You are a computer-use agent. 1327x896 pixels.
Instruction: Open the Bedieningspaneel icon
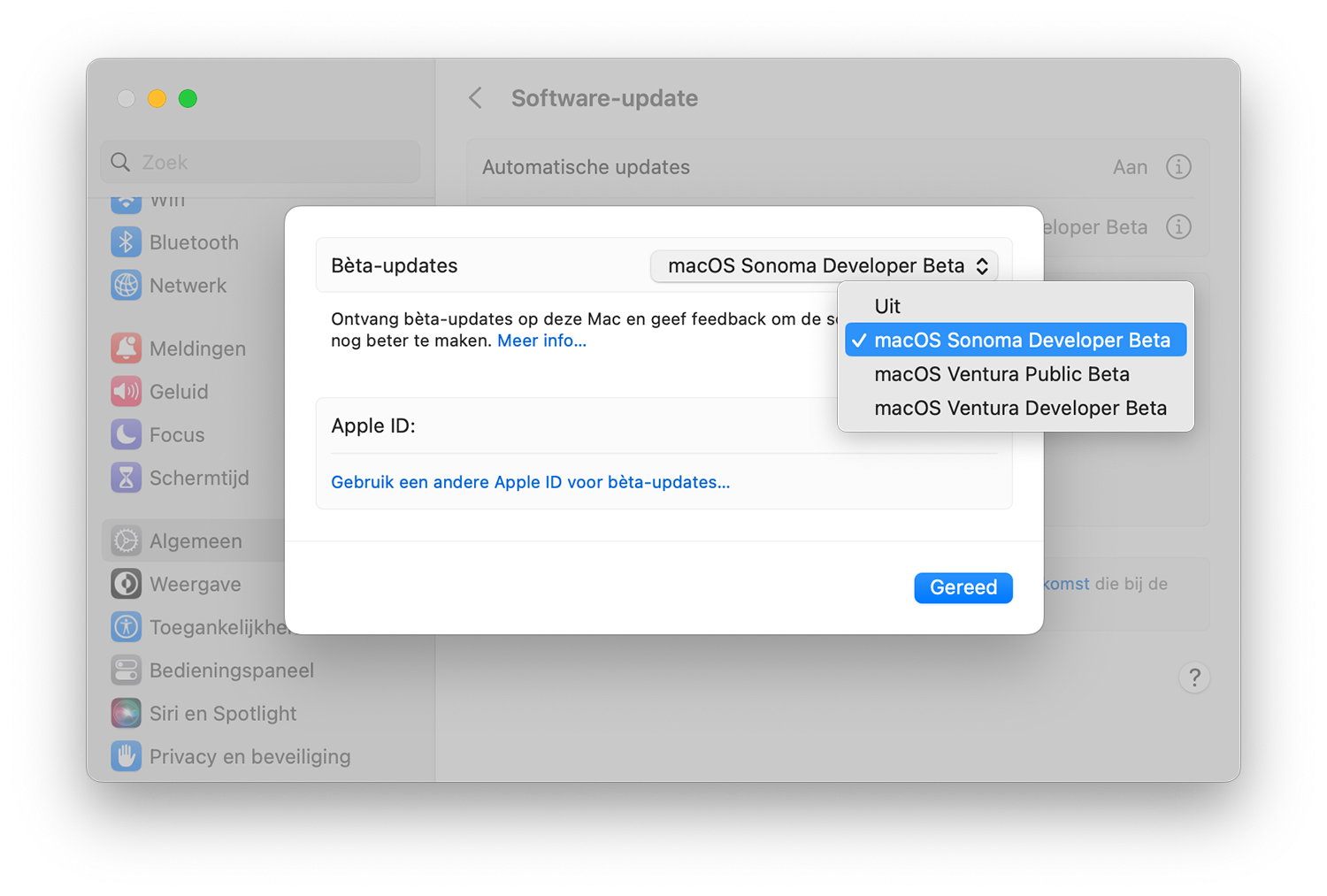click(126, 670)
